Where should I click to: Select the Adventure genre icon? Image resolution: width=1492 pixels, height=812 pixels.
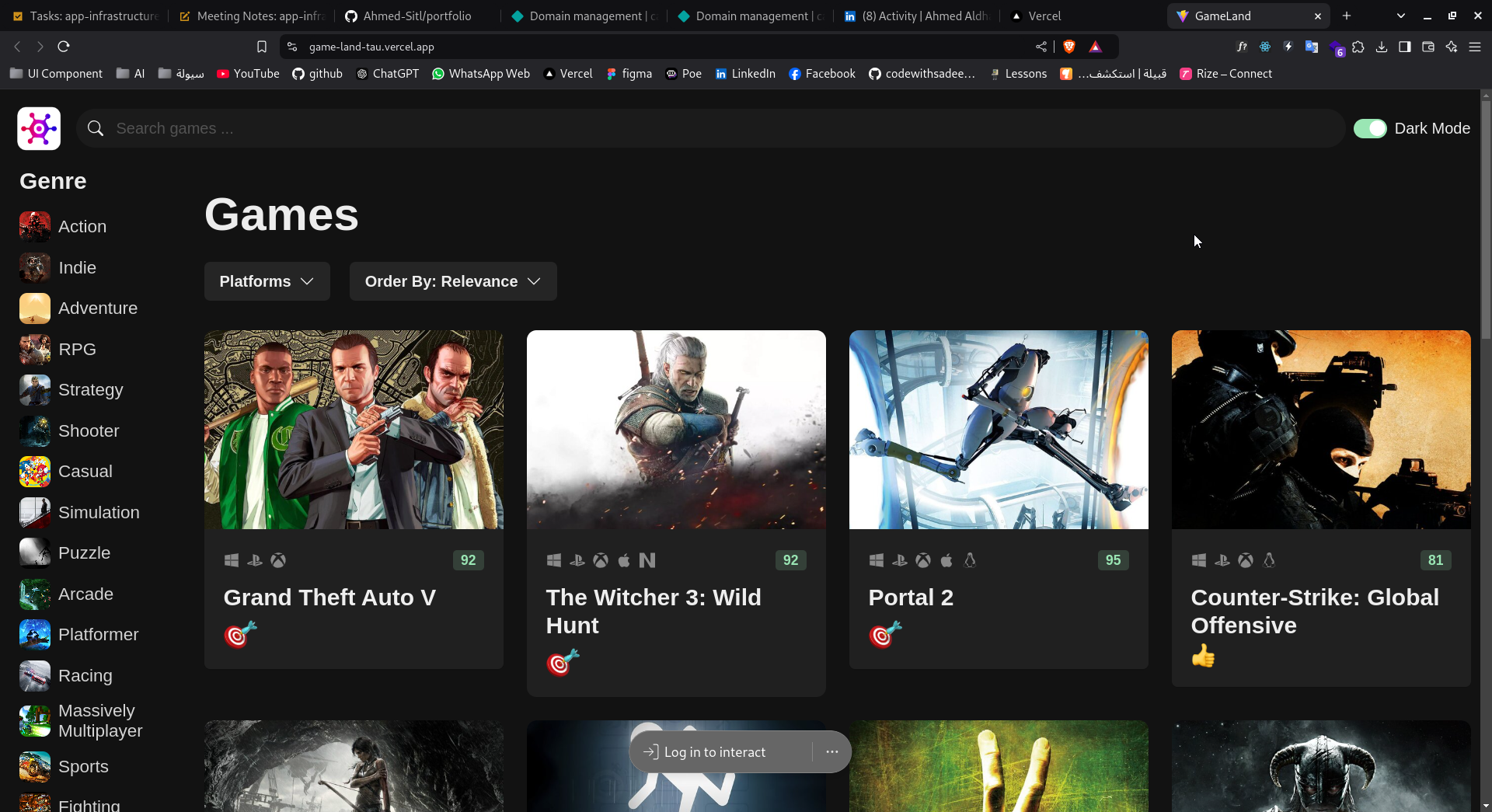(x=35, y=308)
